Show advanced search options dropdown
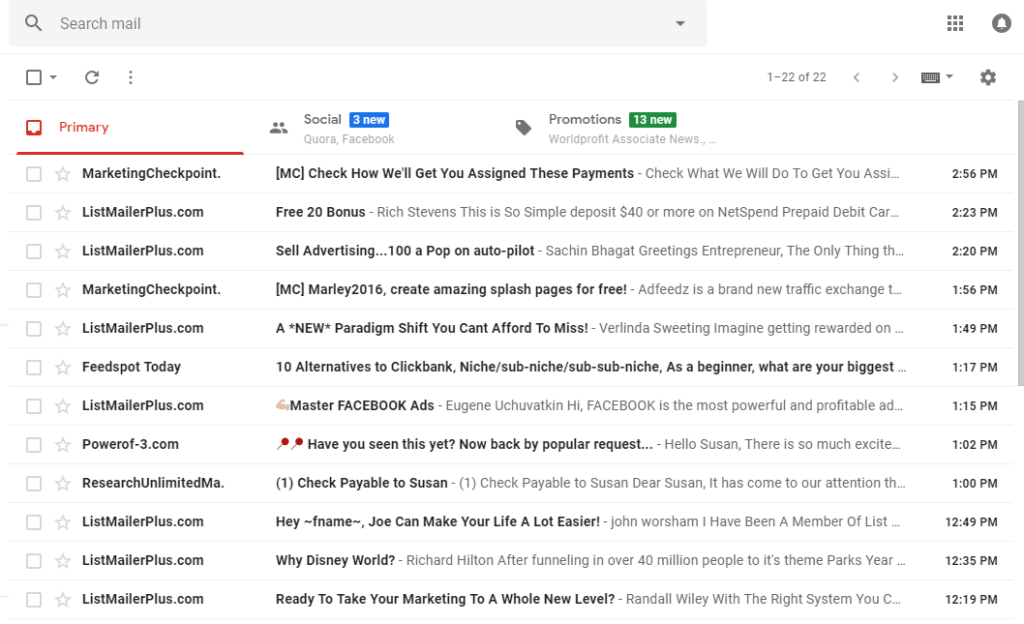This screenshot has height=624, width=1024. tap(680, 23)
